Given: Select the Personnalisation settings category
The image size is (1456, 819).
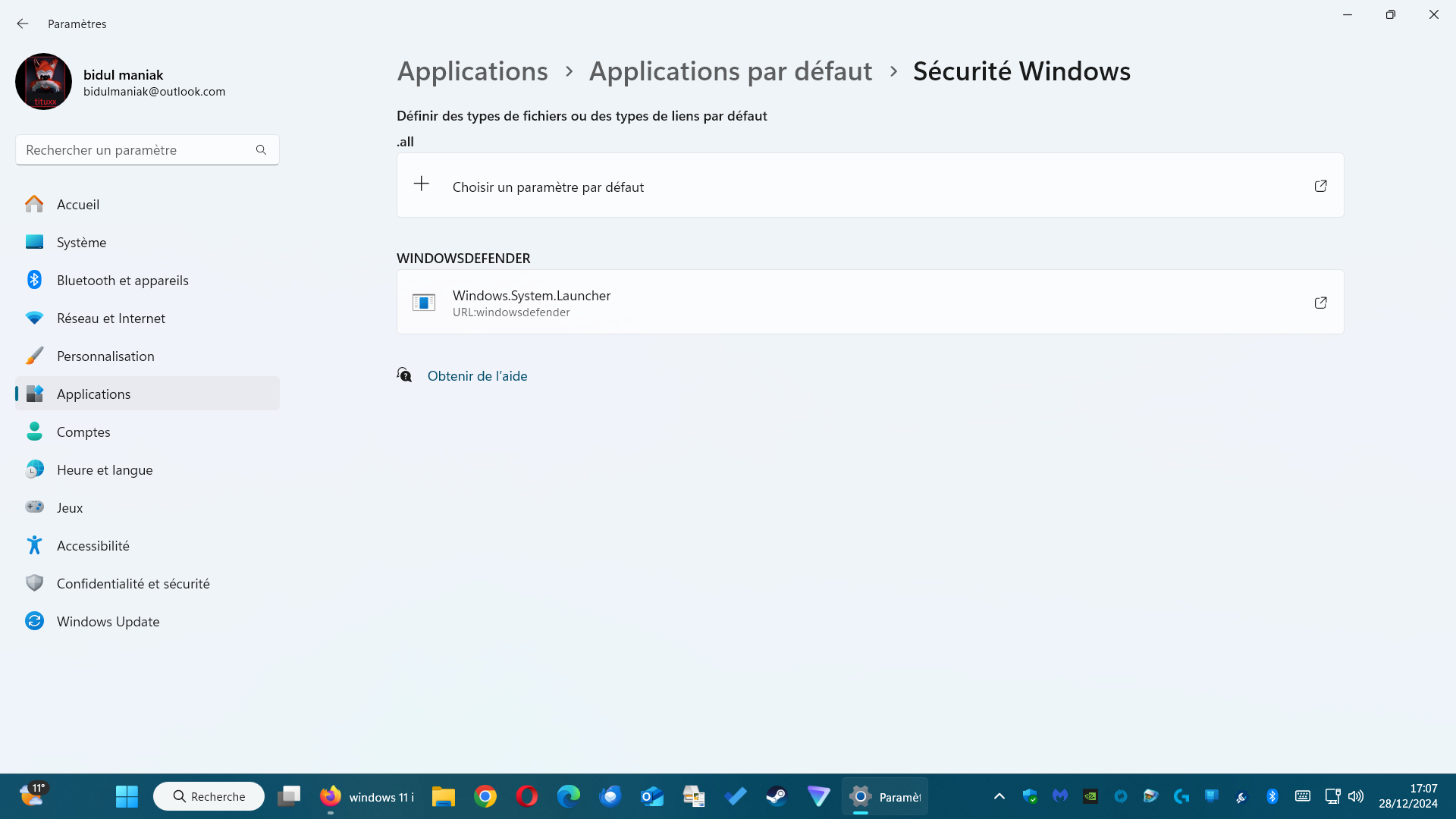Looking at the screenshot, I should click(x=105, y=356).
